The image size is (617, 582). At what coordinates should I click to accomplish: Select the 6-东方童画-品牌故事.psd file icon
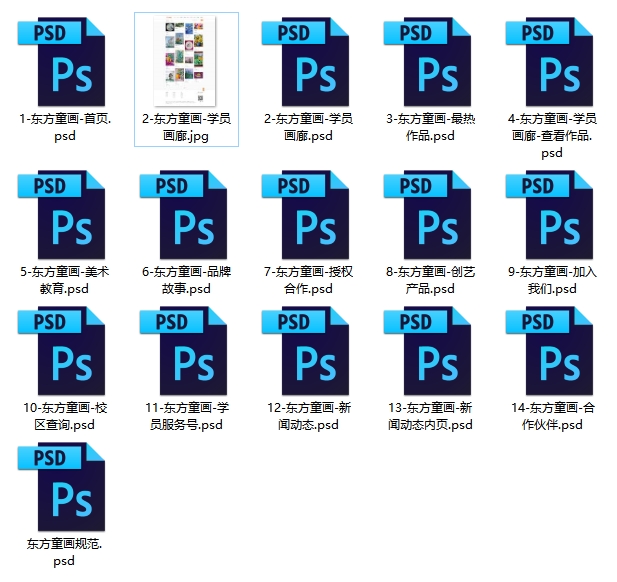[184, 215]
